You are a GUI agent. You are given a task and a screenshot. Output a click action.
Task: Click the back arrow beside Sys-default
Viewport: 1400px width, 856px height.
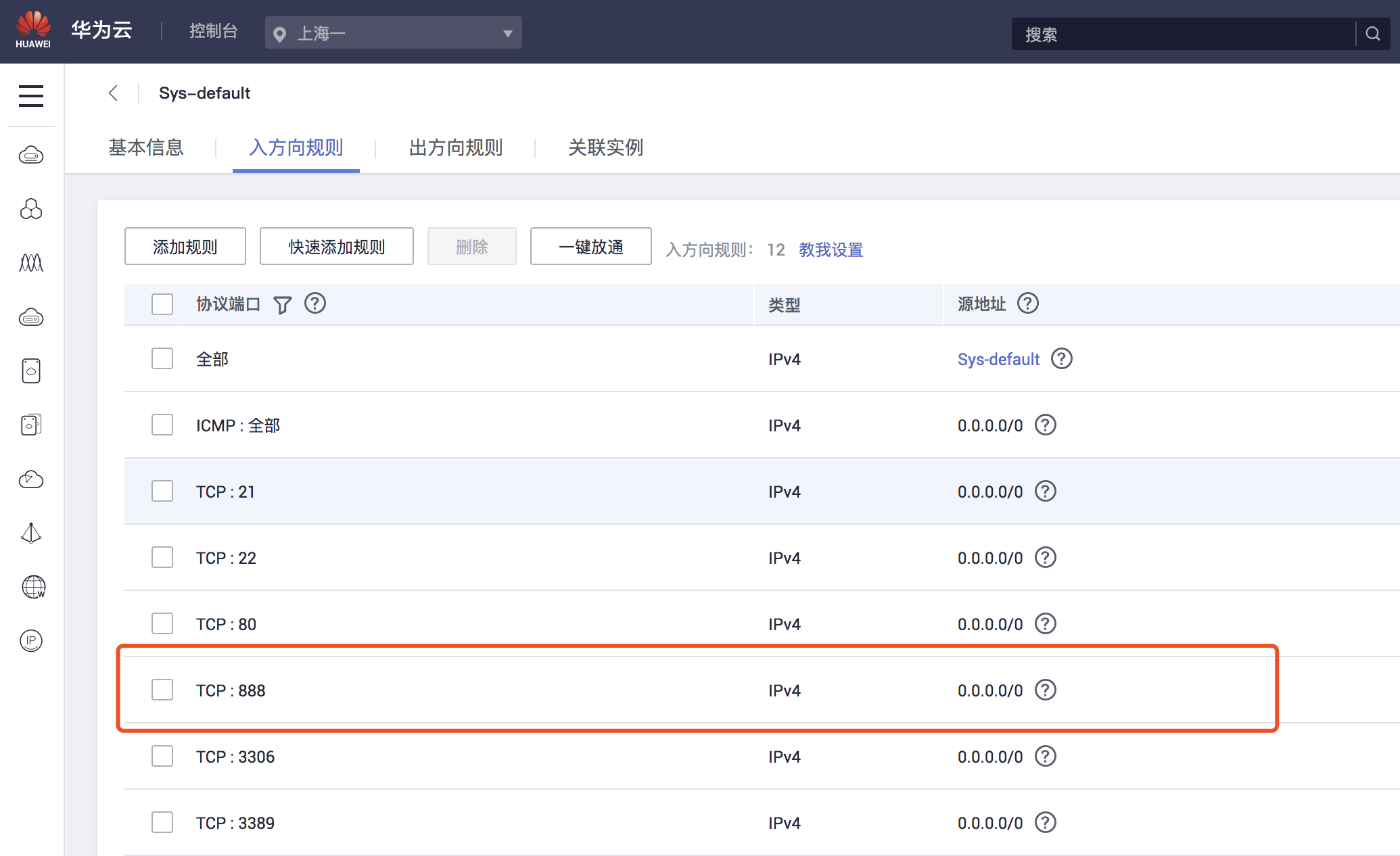coord(114,93)
